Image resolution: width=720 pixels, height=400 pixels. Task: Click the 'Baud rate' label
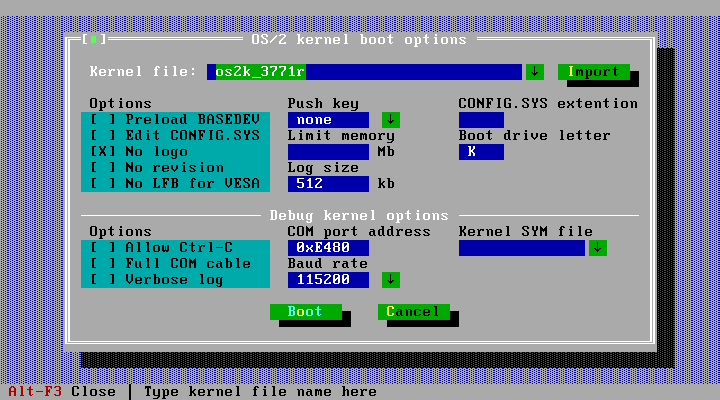[x=328, y=264]
